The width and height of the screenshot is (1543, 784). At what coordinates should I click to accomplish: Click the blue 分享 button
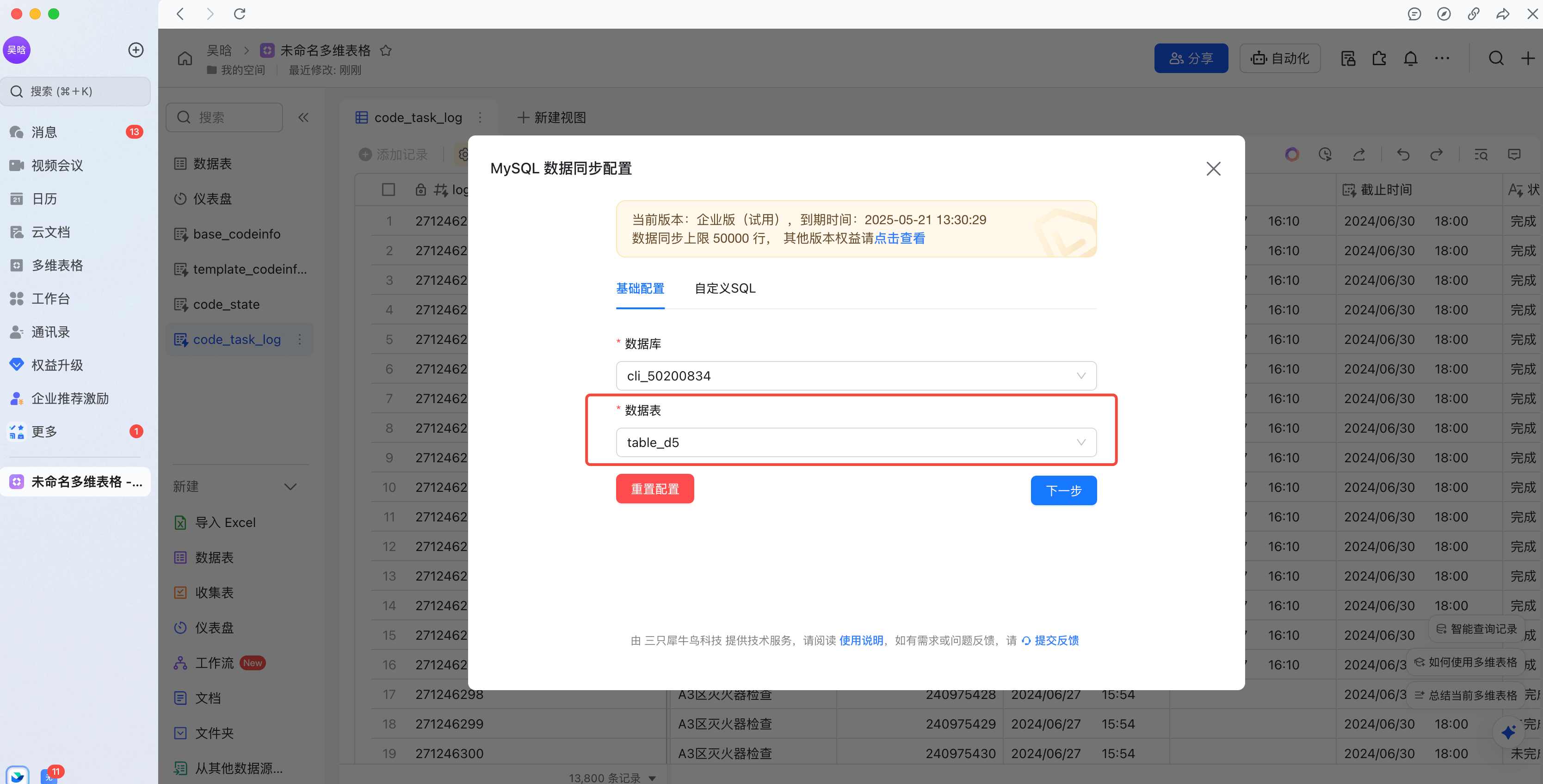1191,58
